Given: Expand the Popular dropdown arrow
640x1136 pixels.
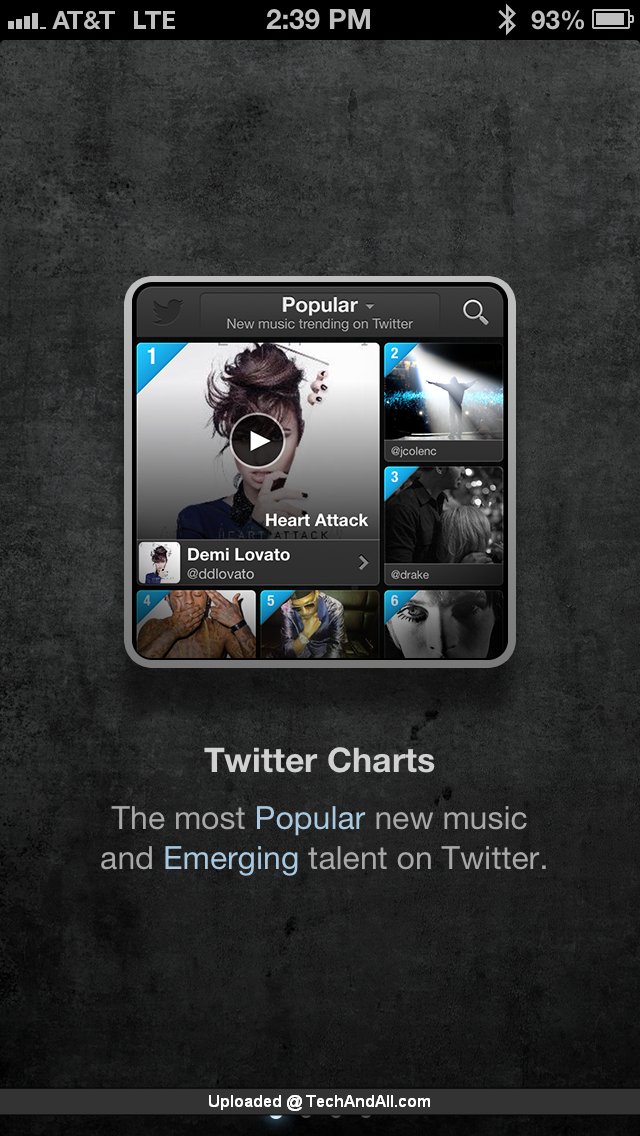Looking at the screenshot, I should [370, 306].
